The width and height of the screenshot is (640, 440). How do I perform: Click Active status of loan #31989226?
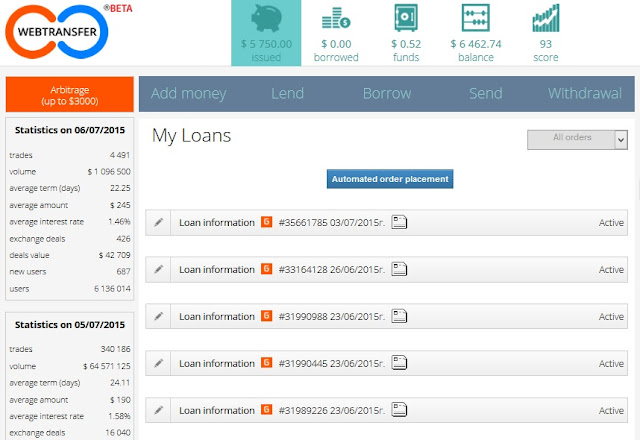(x=611, y=410)
